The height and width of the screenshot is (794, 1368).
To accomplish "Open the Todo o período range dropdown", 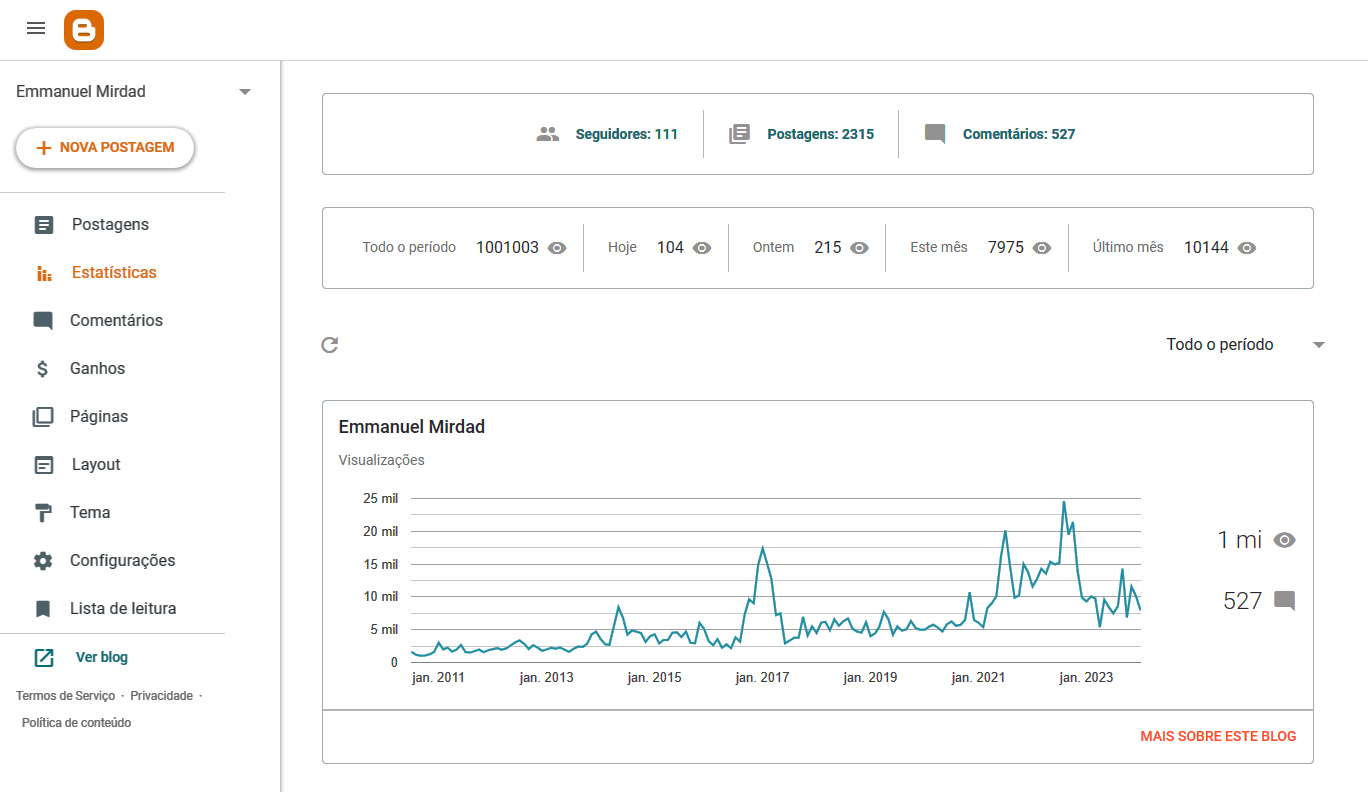I will tap(1245, 345).
